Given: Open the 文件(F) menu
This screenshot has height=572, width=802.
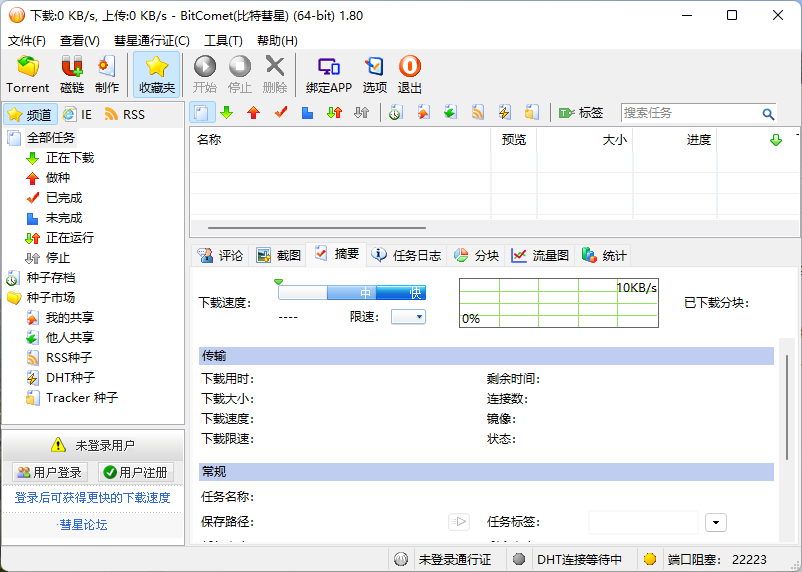Looking at the screenshot, I should pos(27,40).
